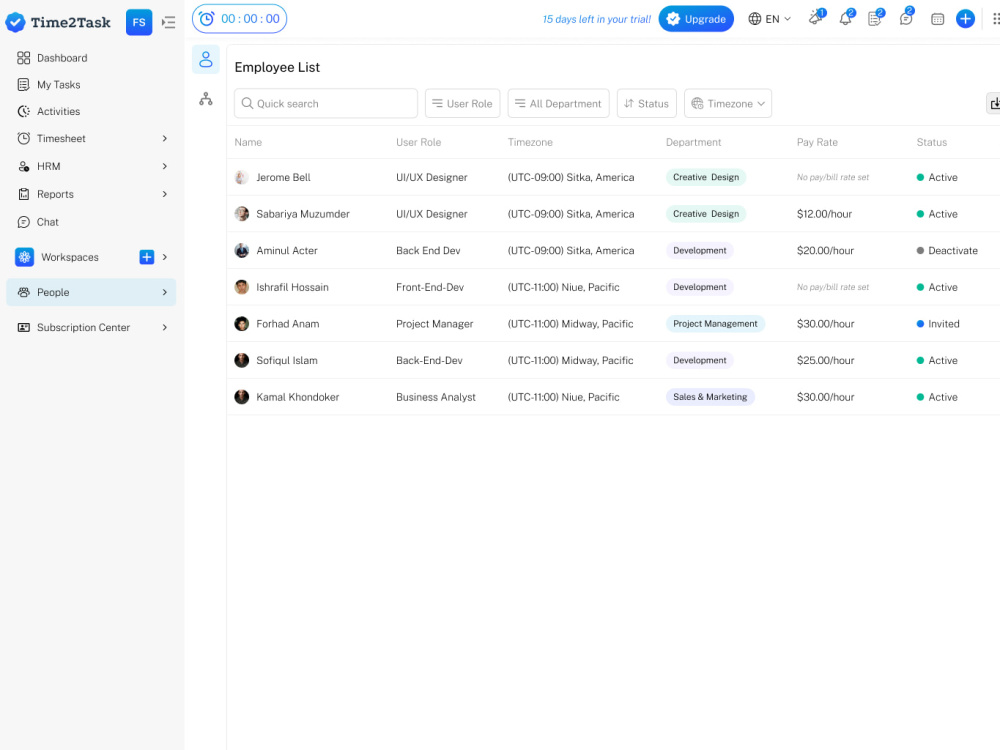Click Sofiqul Islam's avatar
Image resolution: width=1000 pixels, height=750 pixels.
(242, 360)
